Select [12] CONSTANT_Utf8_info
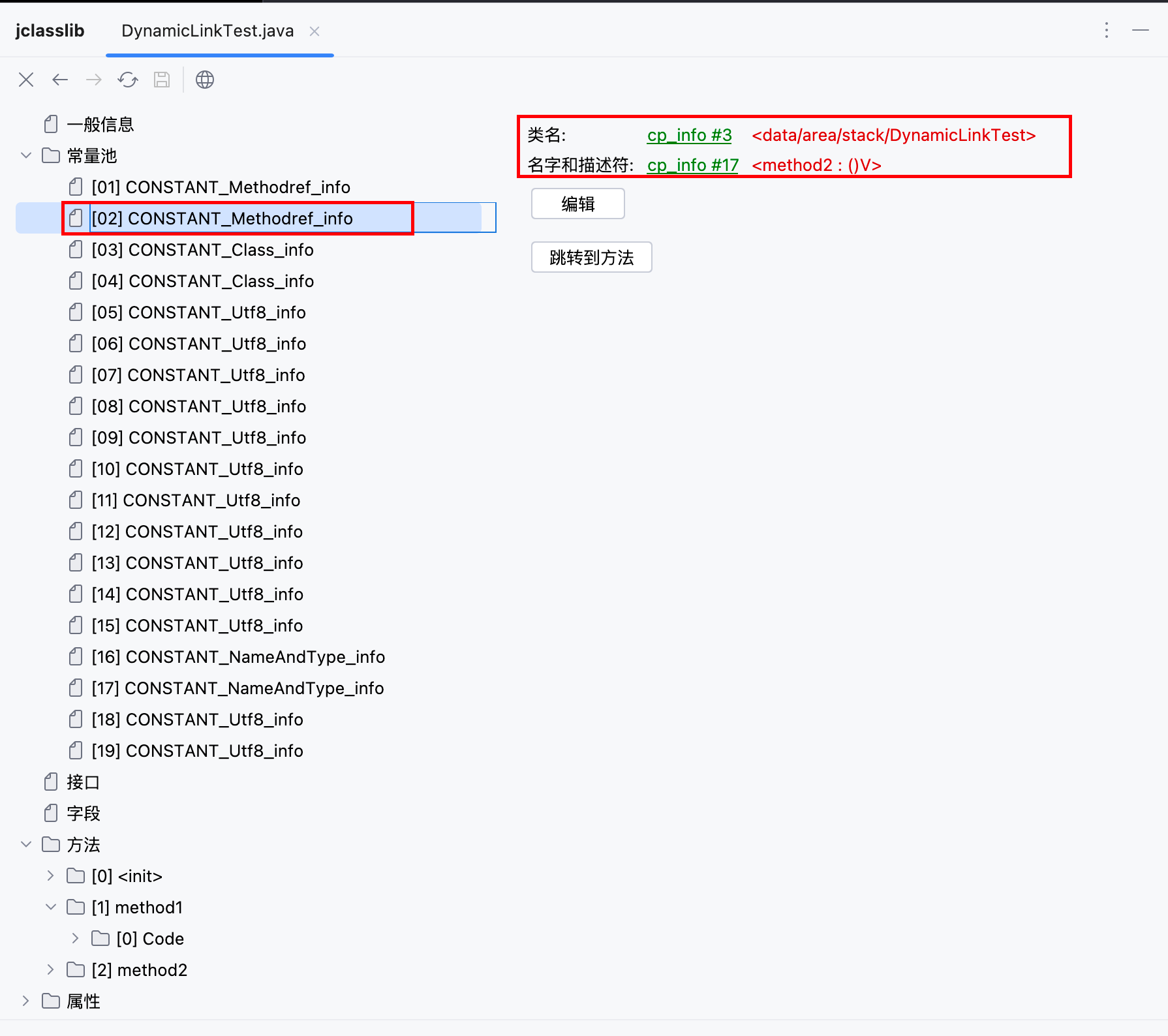 pyautogui.click(x=197, y=532)
